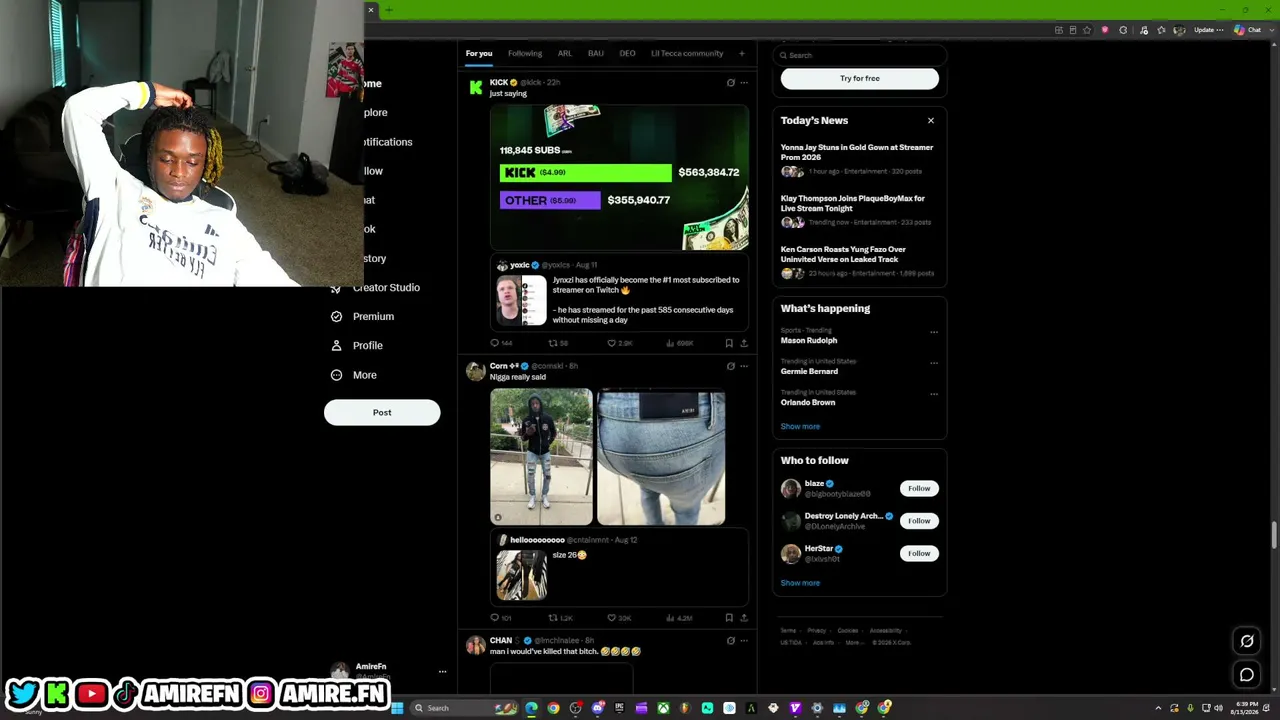Open the Premium sidebar icon
Image resolution: width=1280 pixels, height=720 pixels.
(x=337, y=316)
